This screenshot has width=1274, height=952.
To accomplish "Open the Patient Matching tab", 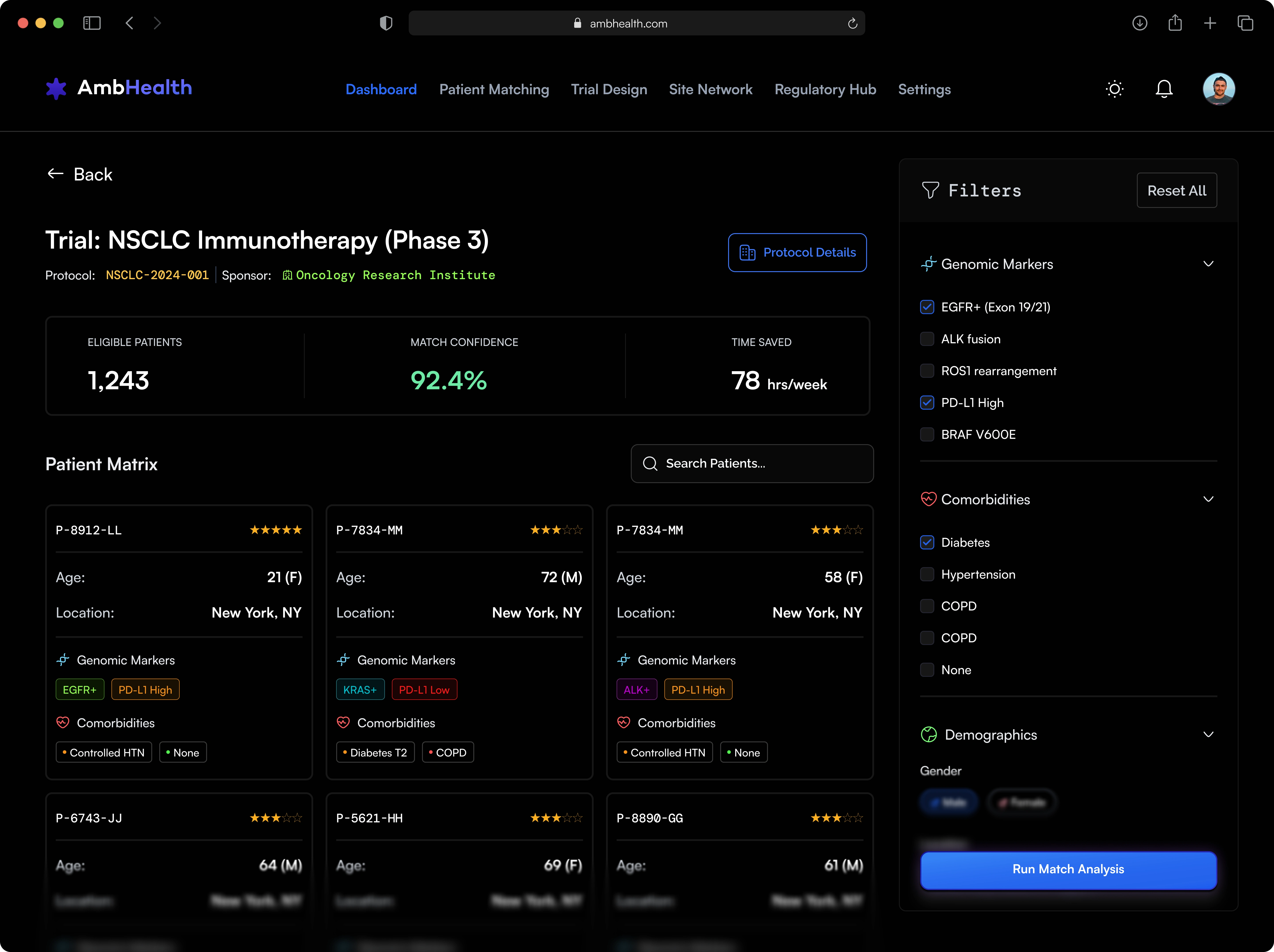I will [x=494, y=89].
